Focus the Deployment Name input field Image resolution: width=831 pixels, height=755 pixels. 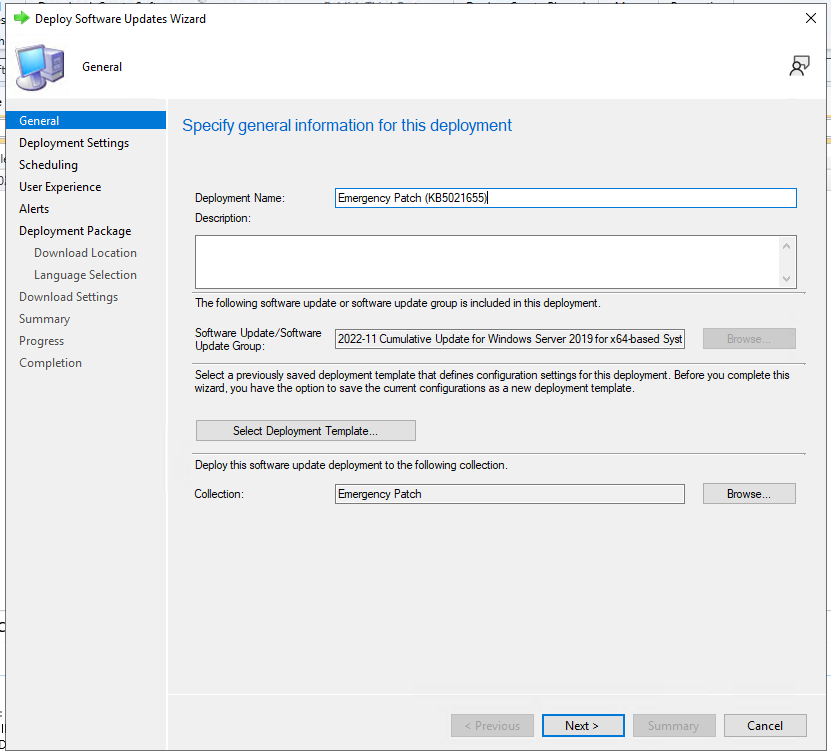click(x=565, y=198)
